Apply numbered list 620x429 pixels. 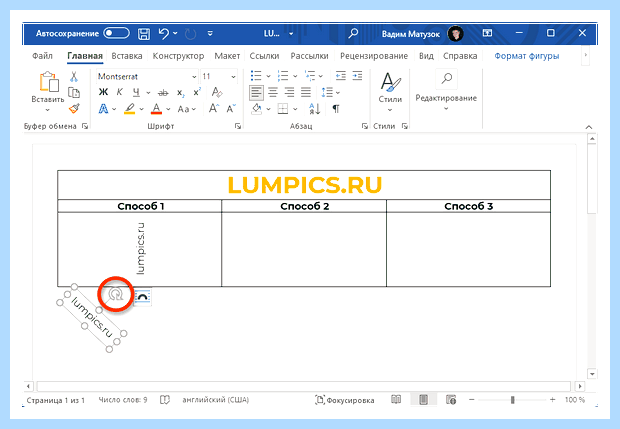[283, 76]
